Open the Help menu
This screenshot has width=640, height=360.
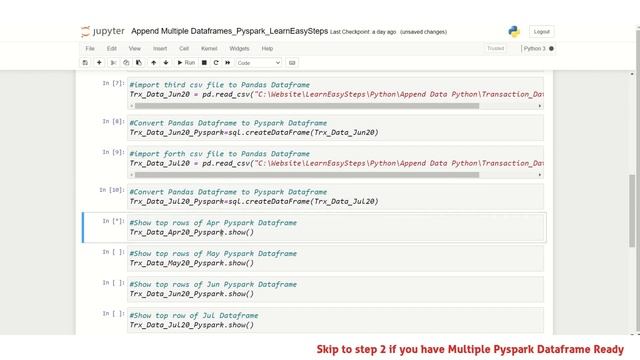point(267,49)
